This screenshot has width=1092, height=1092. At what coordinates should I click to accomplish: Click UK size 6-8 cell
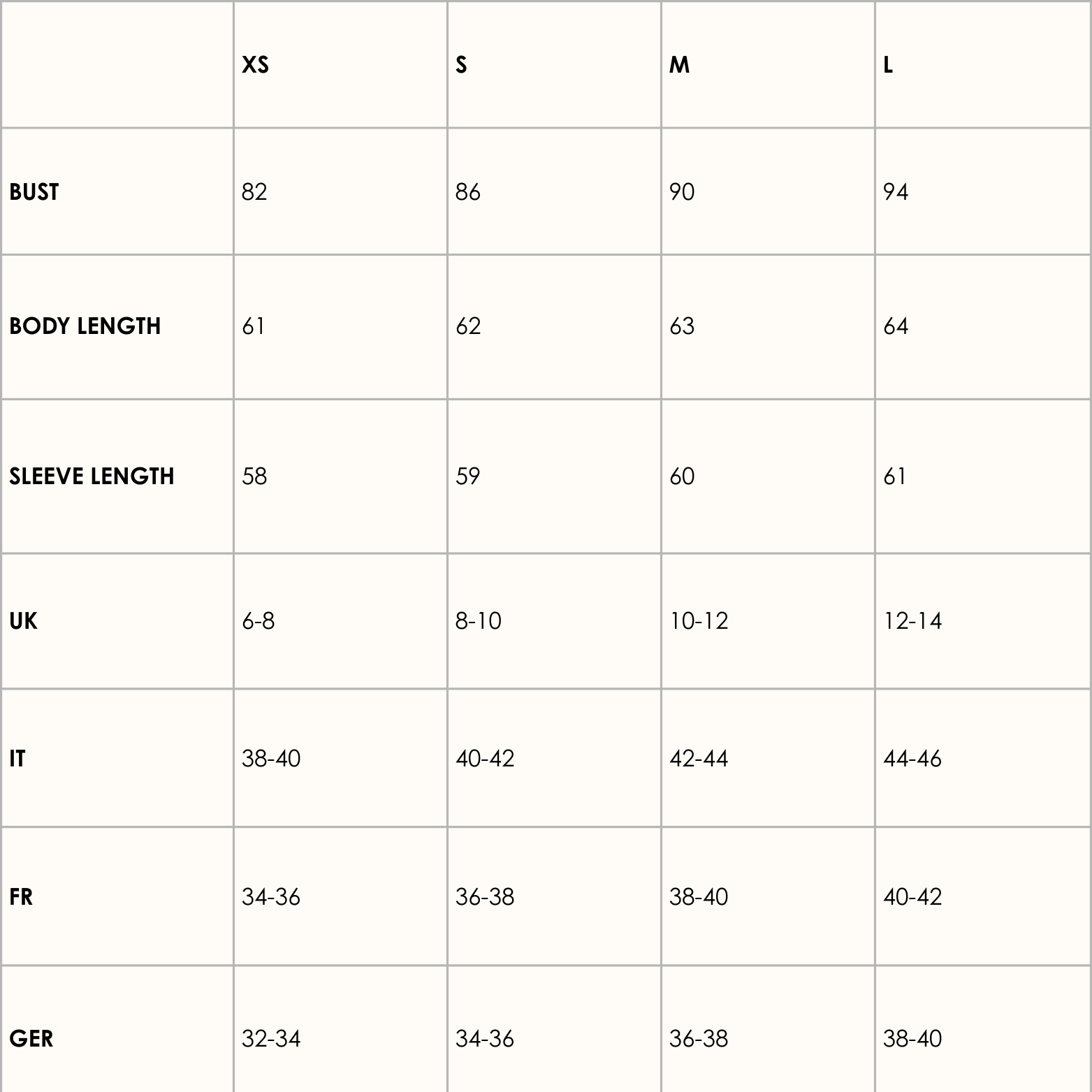[x=259, y=621]
